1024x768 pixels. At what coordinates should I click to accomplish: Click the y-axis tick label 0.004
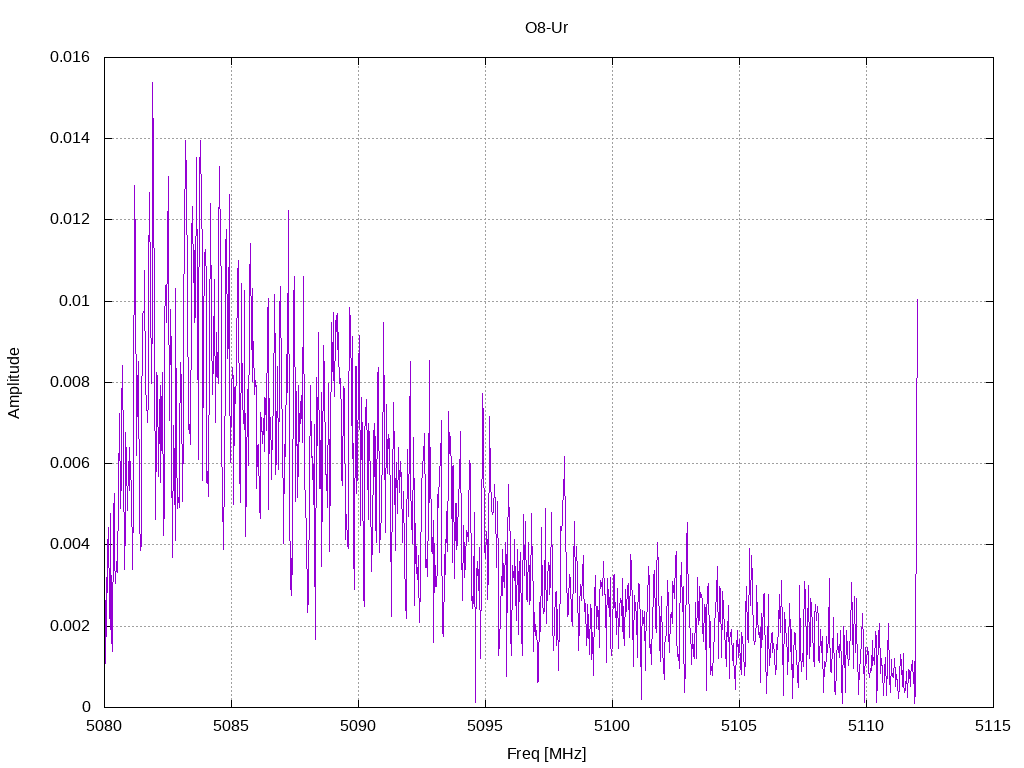click(70, 545)
